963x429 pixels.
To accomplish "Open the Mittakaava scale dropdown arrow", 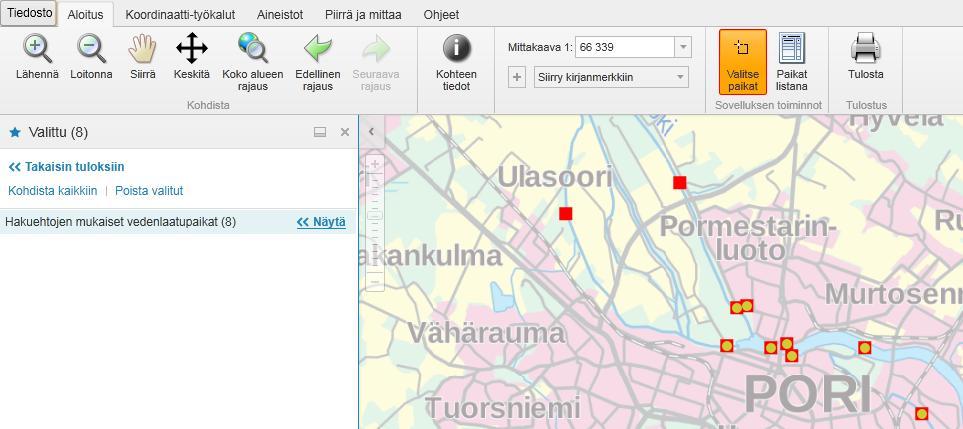I will (x=683, y=47).
